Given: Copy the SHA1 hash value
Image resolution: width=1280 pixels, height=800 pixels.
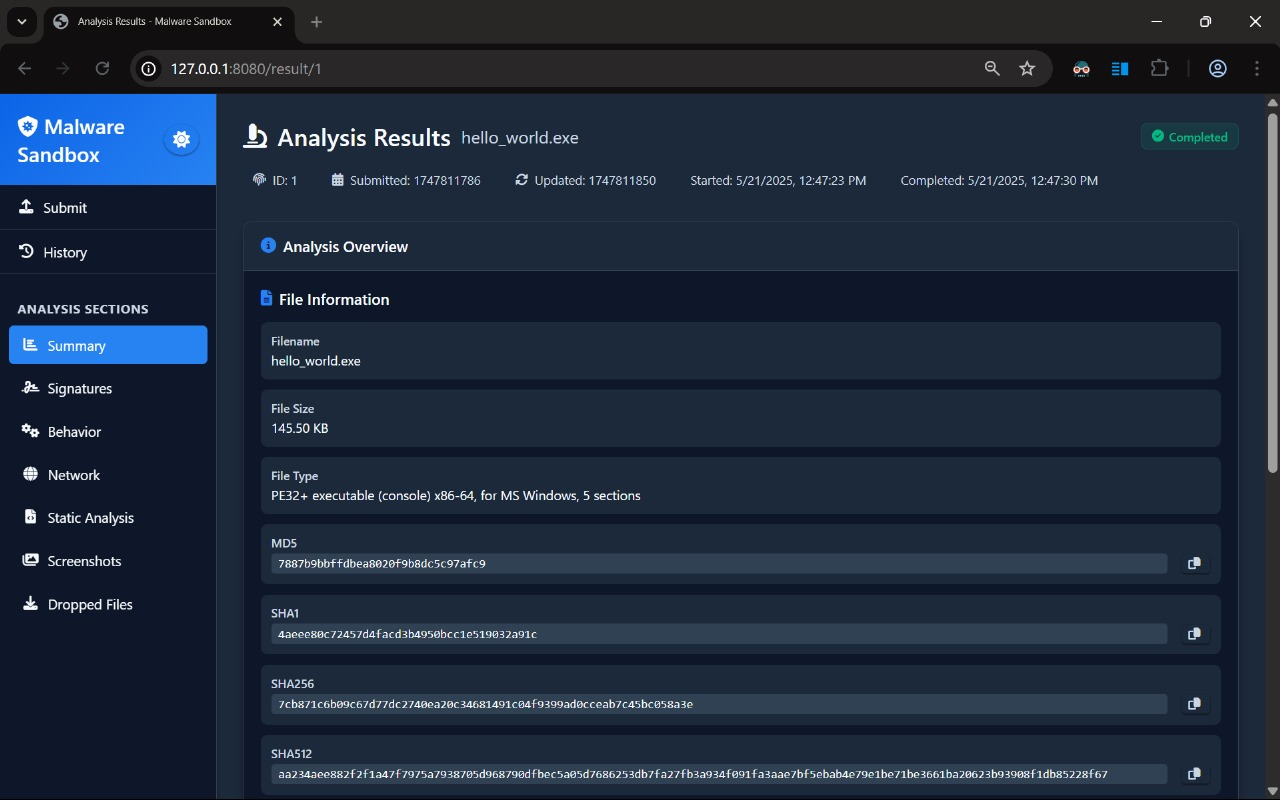Looking at the screenshot, I should click(1194, 634).
